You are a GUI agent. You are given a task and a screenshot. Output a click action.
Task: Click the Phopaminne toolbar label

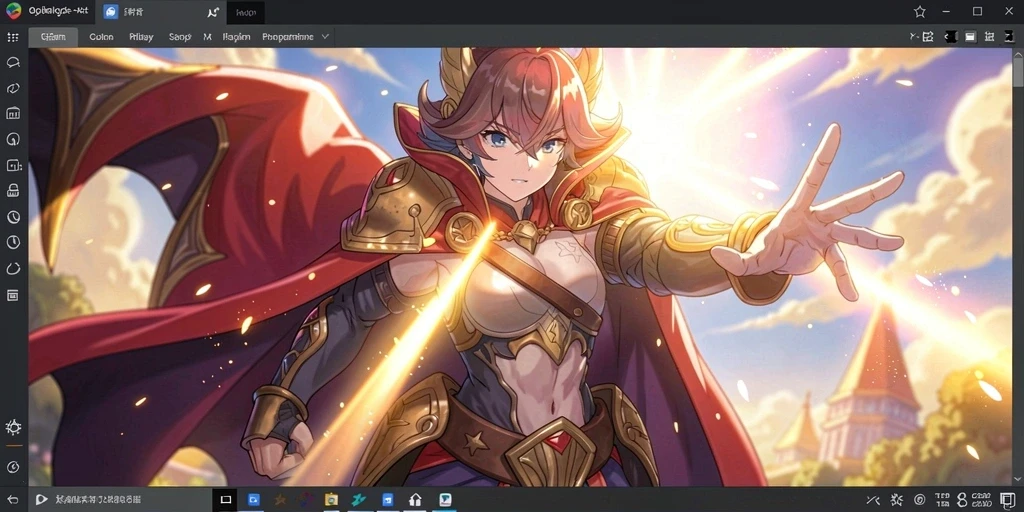point(287,37)
